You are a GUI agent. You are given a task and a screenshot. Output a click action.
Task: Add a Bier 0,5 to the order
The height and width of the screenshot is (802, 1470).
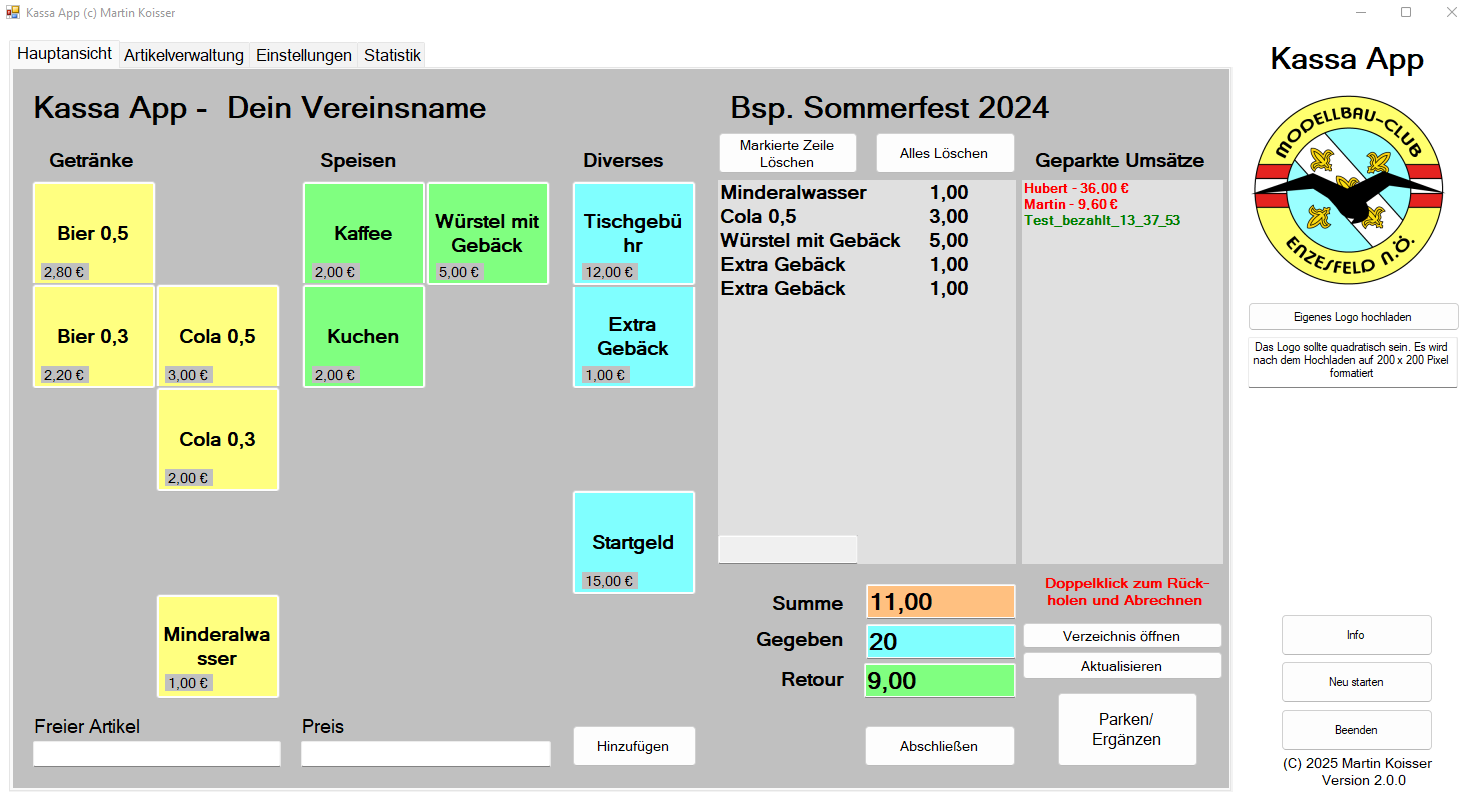pyautogui.click(x=94, y=233)
